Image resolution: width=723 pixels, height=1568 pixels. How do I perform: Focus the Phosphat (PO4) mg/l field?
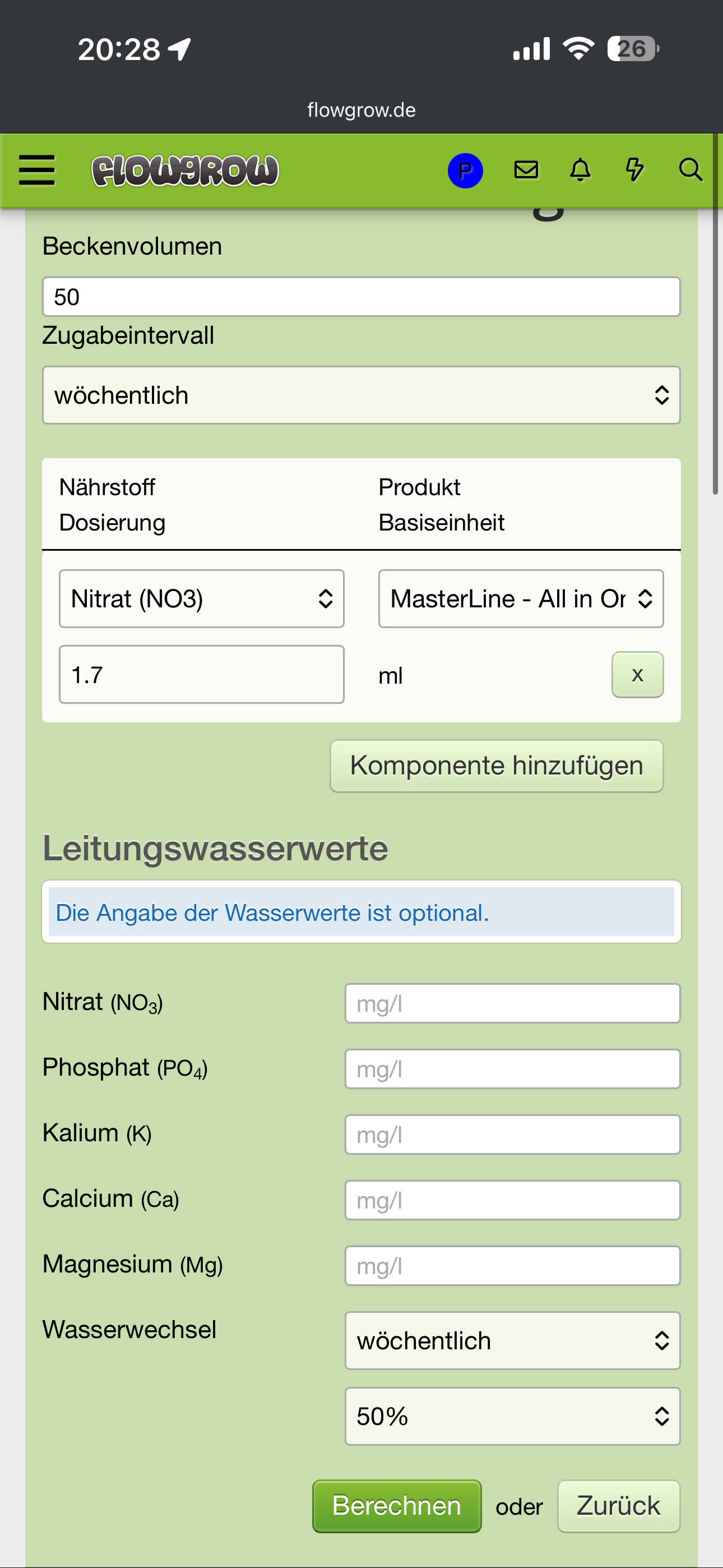512,1069
